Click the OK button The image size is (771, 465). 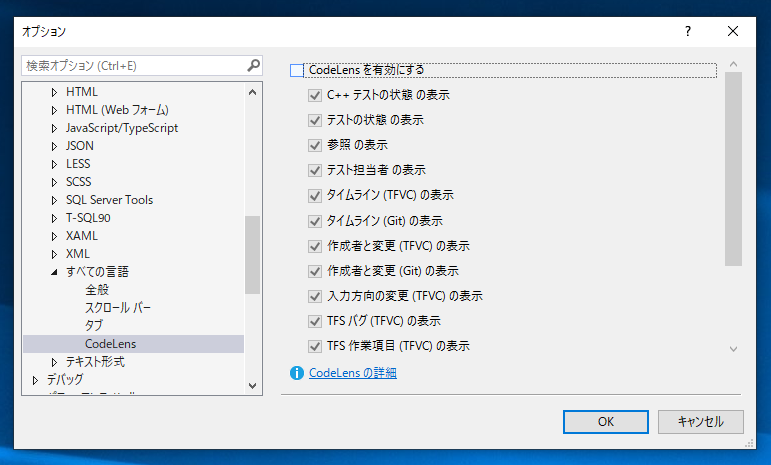606,422
